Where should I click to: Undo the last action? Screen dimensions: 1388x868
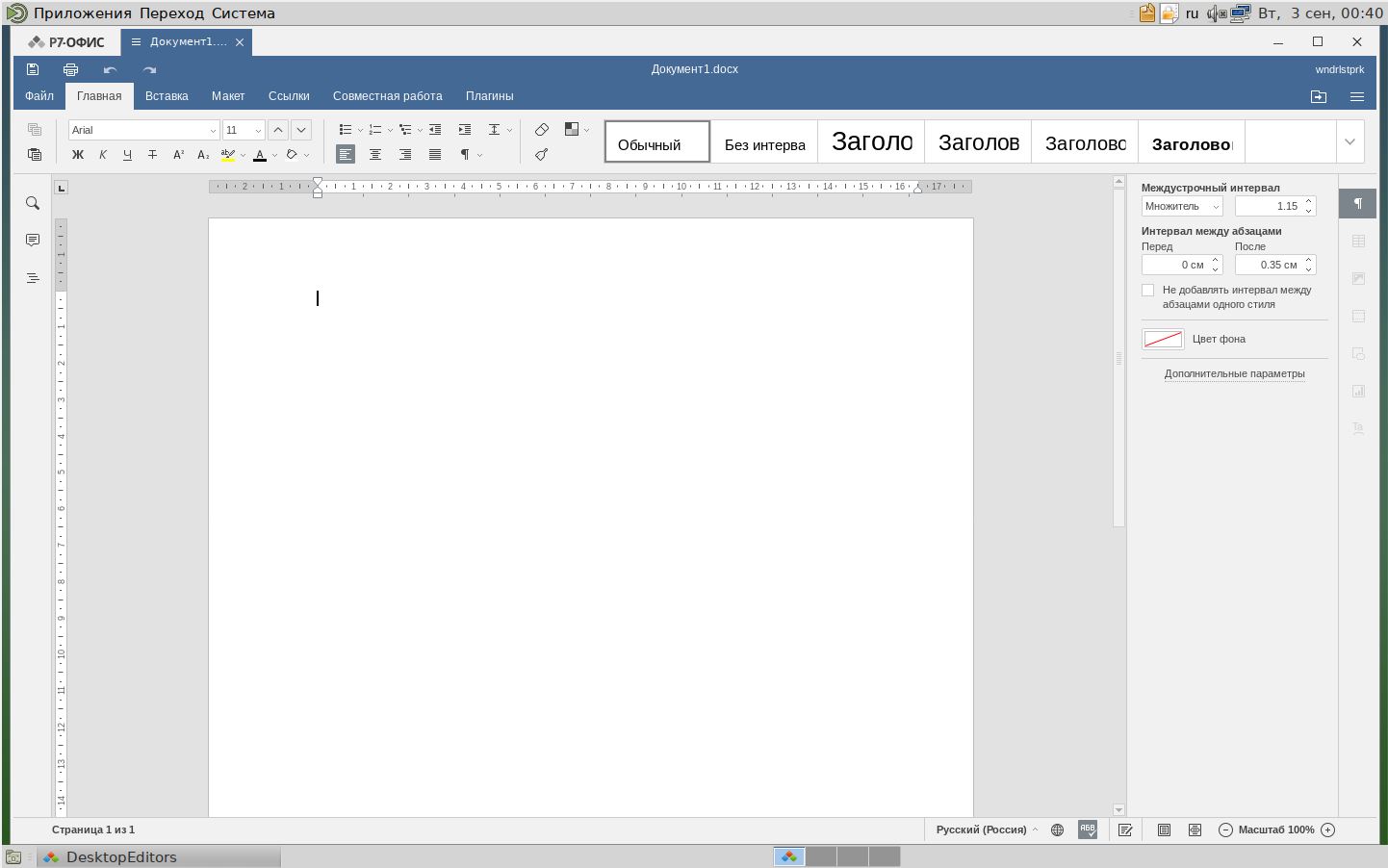[110, 69]
